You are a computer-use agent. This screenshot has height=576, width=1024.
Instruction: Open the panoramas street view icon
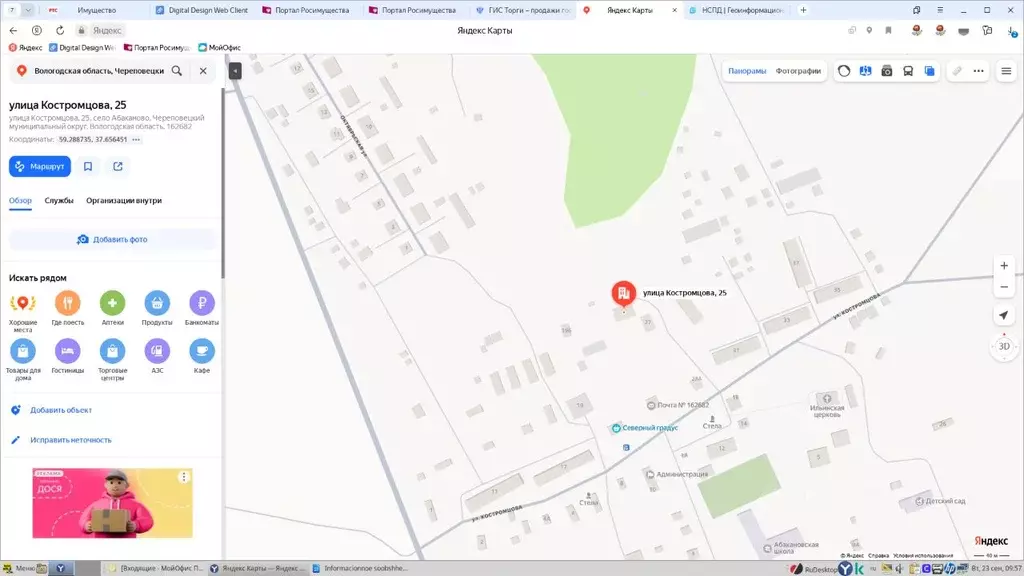pyautogui.click(x=866, y=71)
